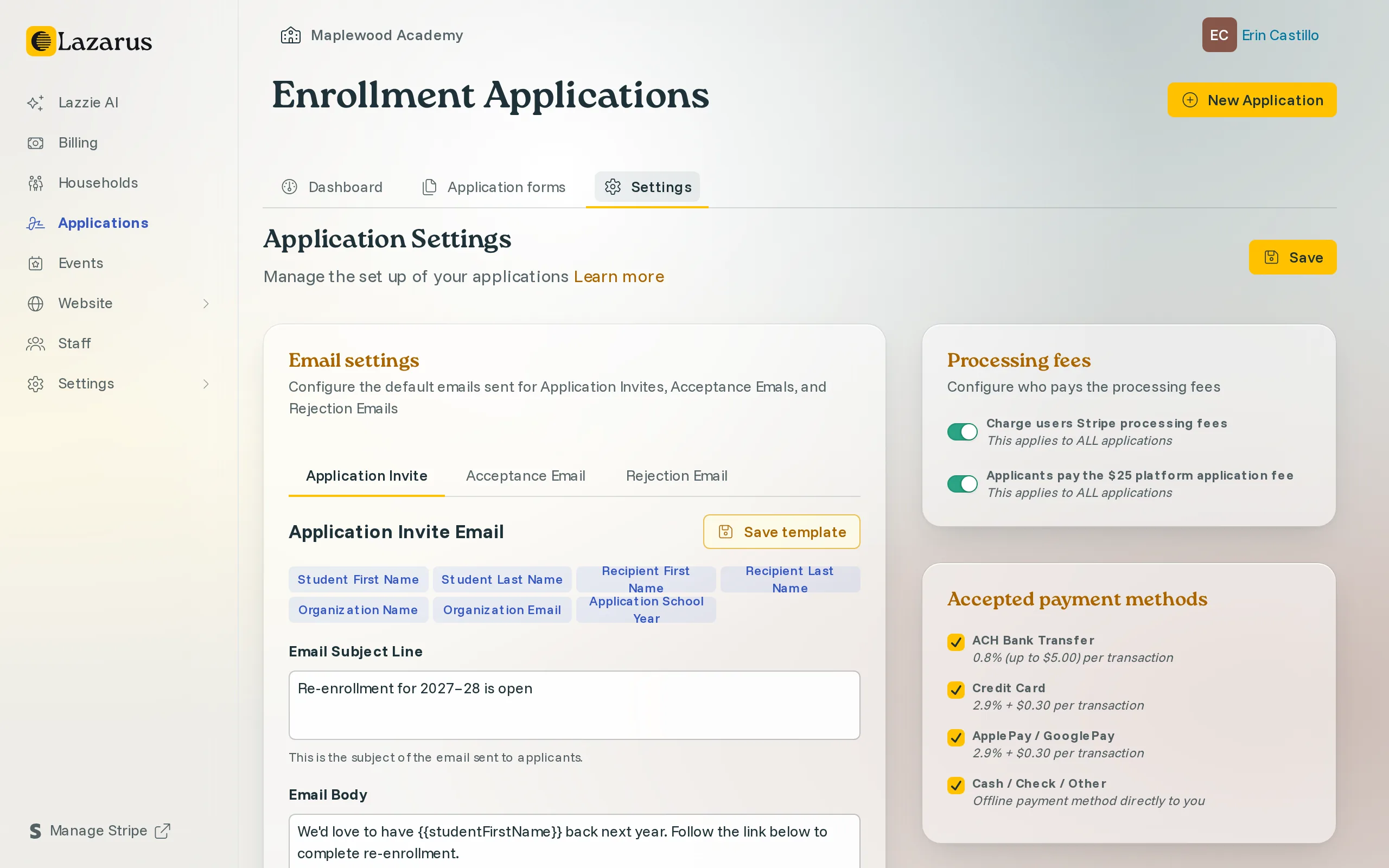This screenshot has width=1389, height=868.
Task: Switch to the Application forms tab
Action: coord(494,187)
